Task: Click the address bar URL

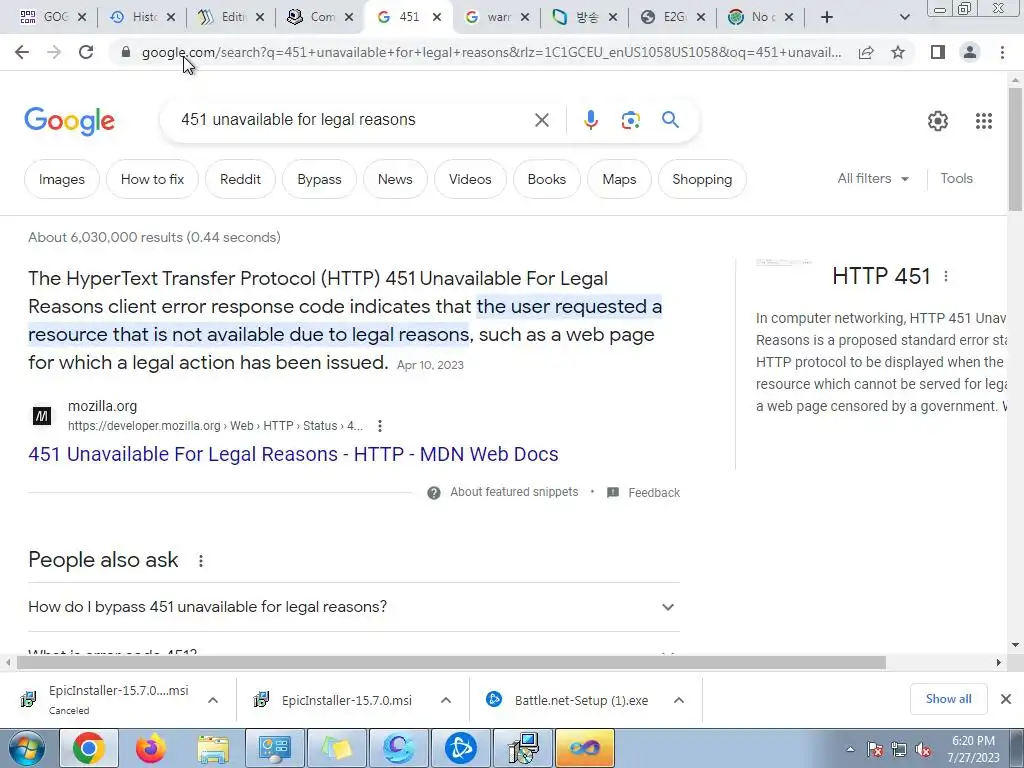Action: (x=491, y=52)
